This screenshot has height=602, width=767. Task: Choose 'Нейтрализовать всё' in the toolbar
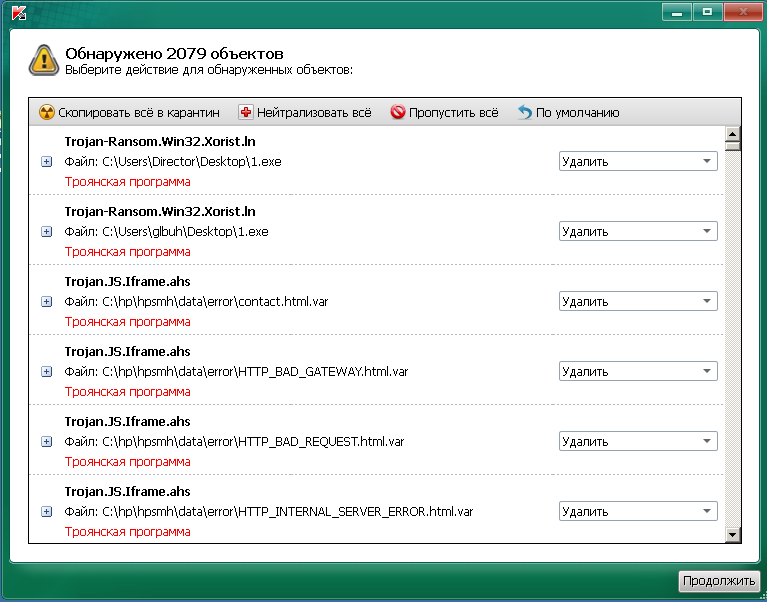click(313, 113)
